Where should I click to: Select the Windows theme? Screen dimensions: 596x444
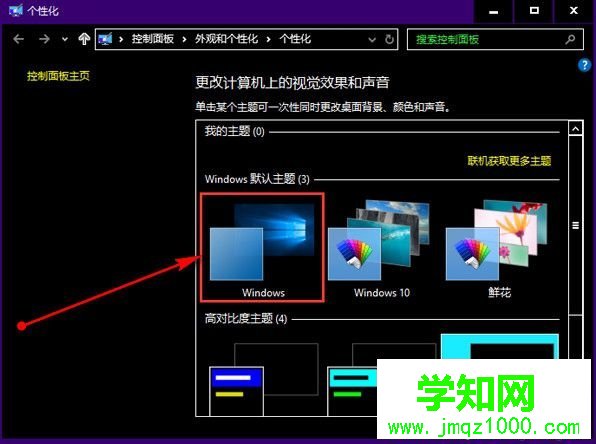pyautogui.click(x=262, y=247)
